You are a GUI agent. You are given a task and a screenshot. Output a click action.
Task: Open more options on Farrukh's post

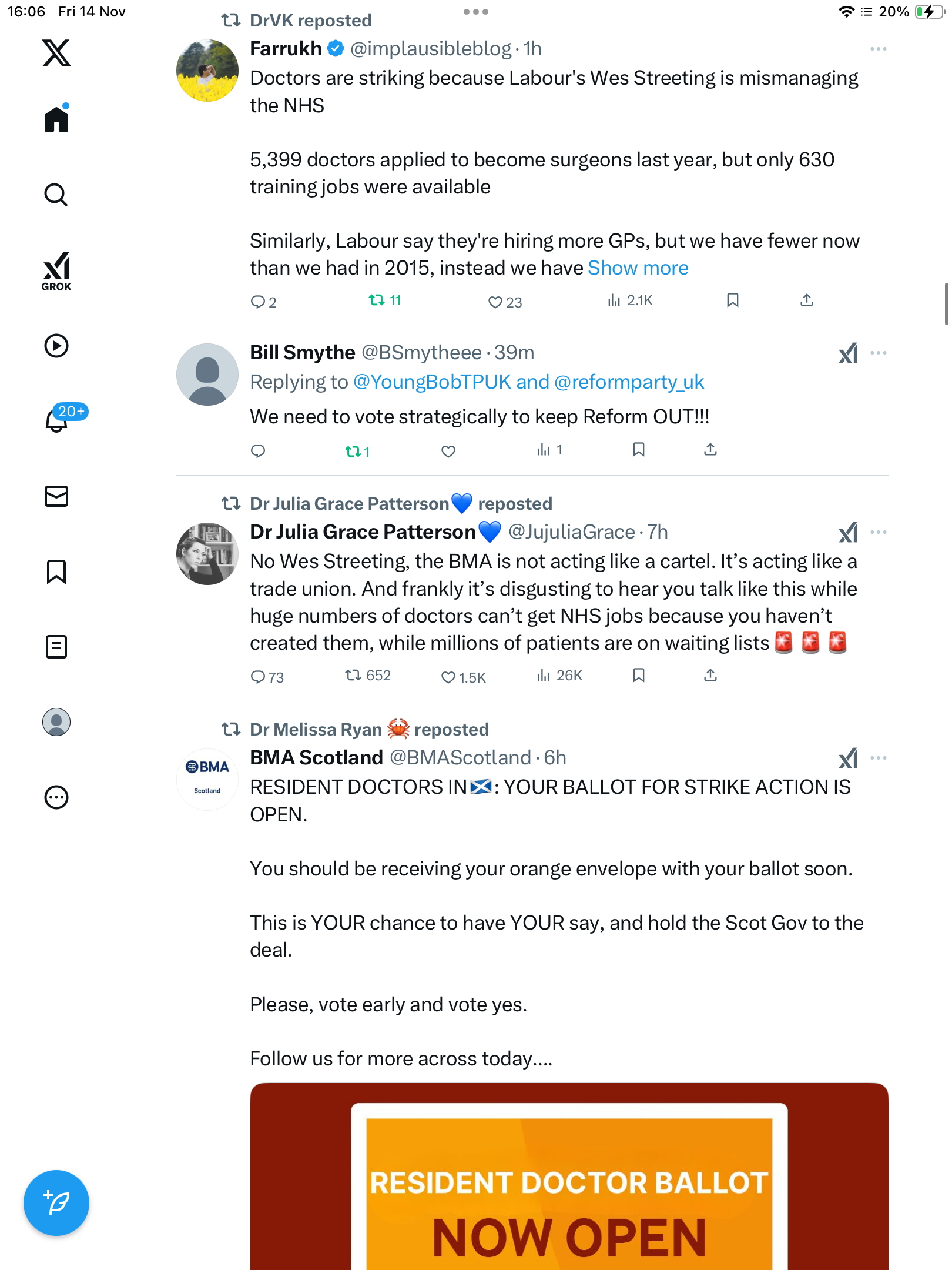click(x=878, y=49)
